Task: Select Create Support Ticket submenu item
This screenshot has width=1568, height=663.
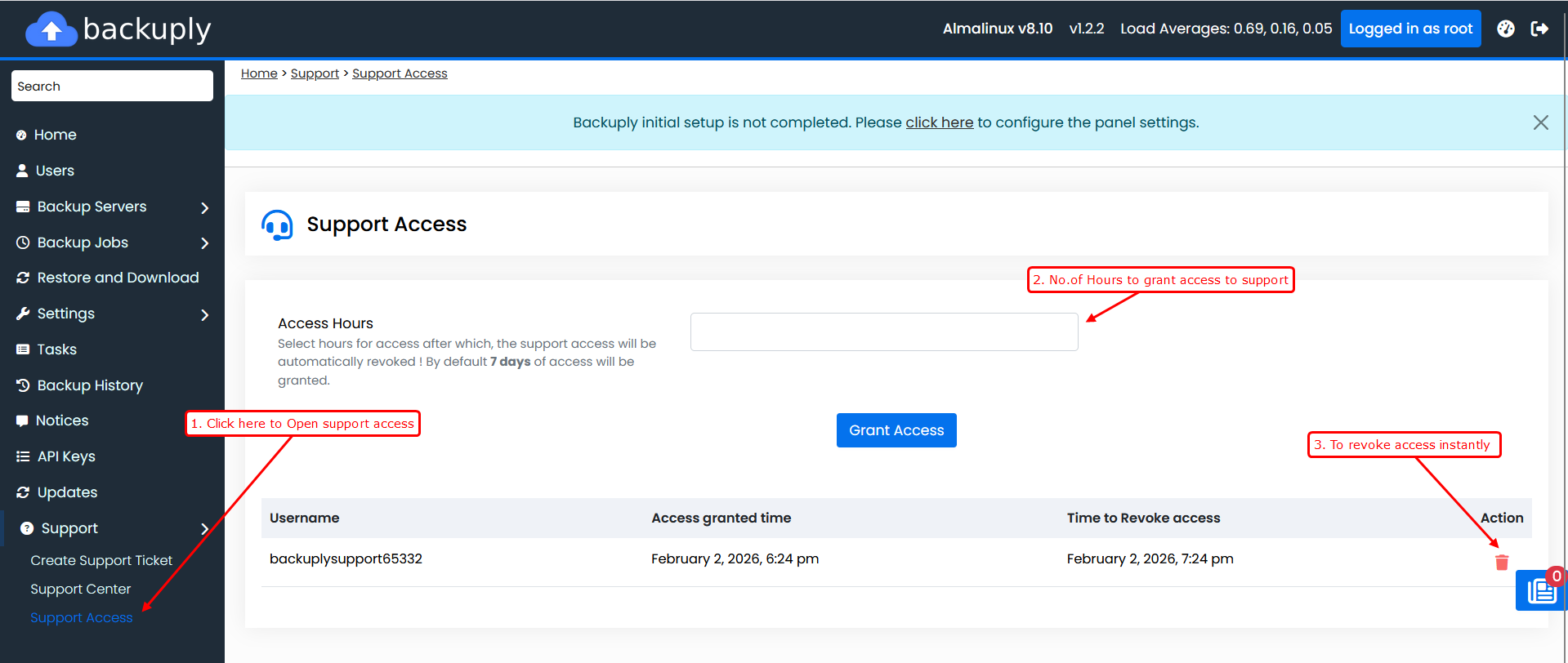Action: pyautogui.click(x=101, y=560)
